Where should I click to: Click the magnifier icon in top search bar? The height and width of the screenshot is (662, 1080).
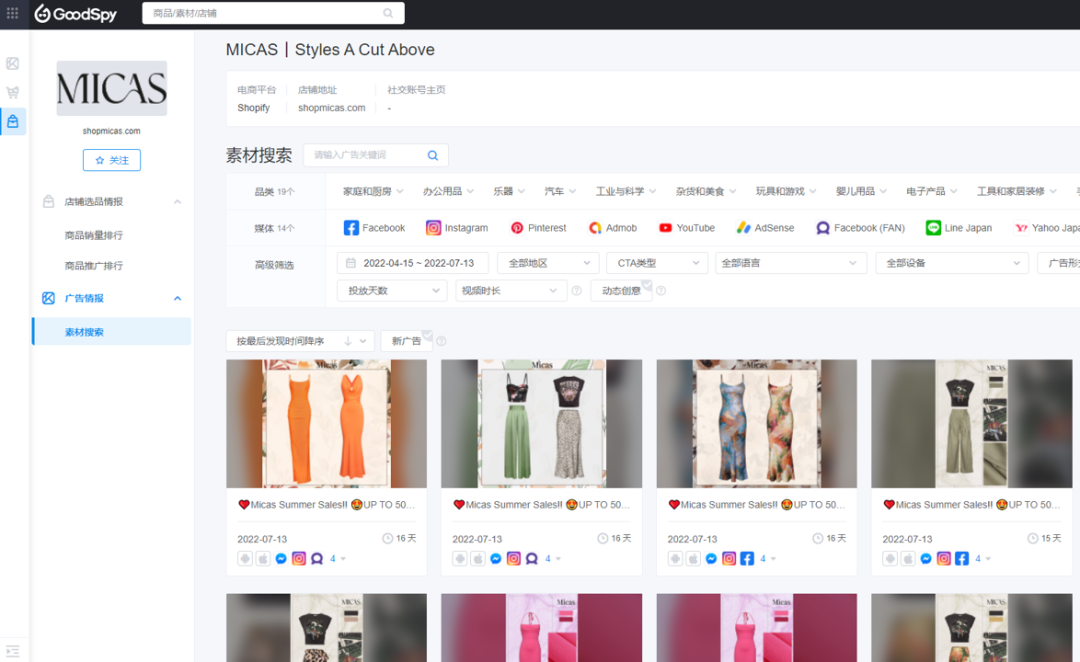[388, 13]
